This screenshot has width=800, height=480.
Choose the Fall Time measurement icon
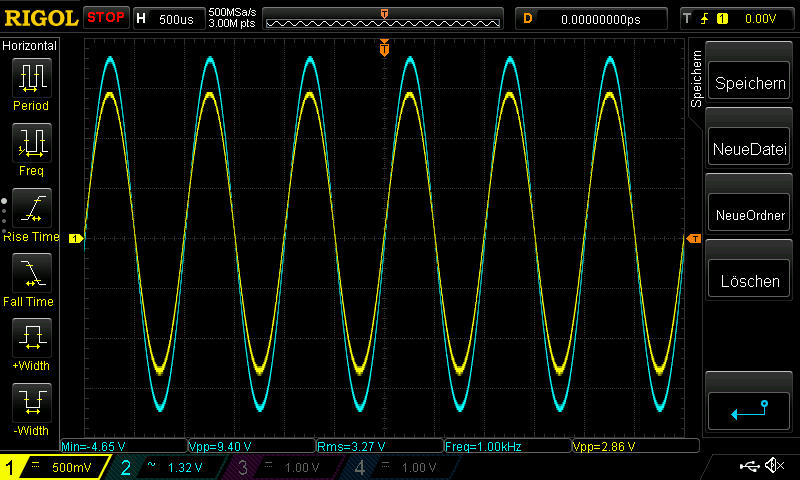click(32, 272)
